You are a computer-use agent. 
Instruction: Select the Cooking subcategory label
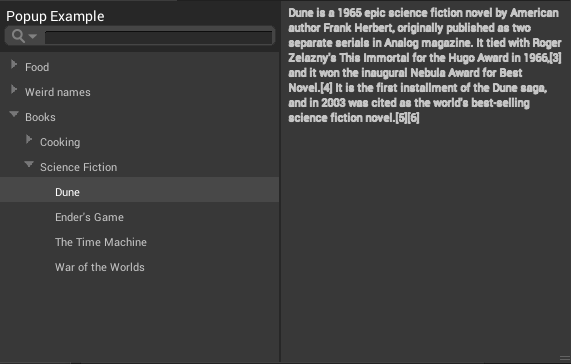(x=60, y=142)
